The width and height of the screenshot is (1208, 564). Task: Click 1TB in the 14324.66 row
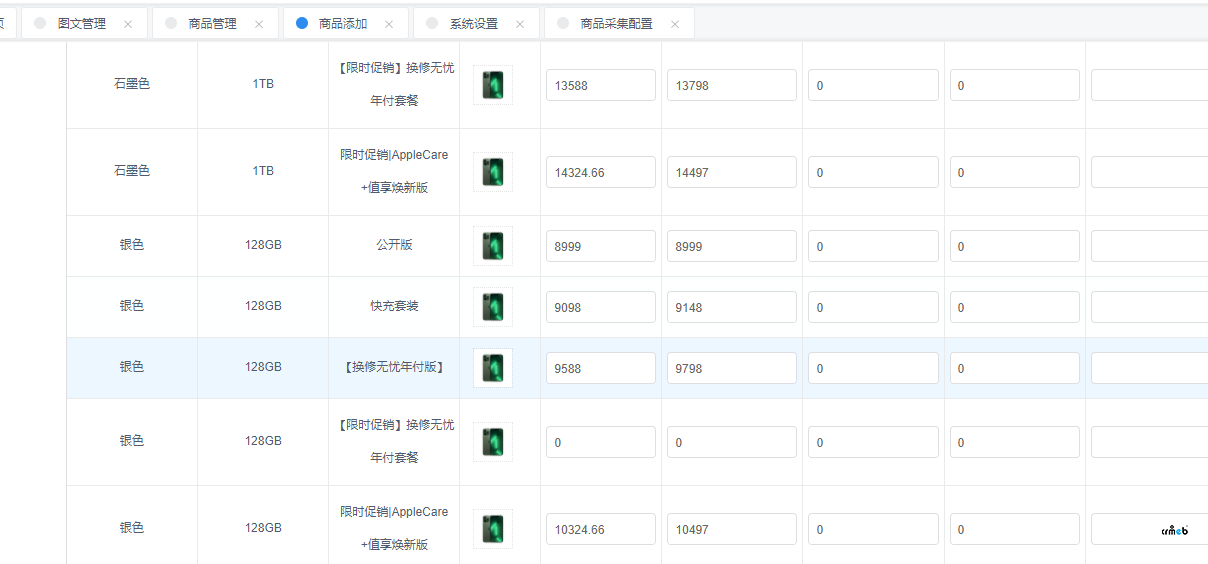[263, 171]
